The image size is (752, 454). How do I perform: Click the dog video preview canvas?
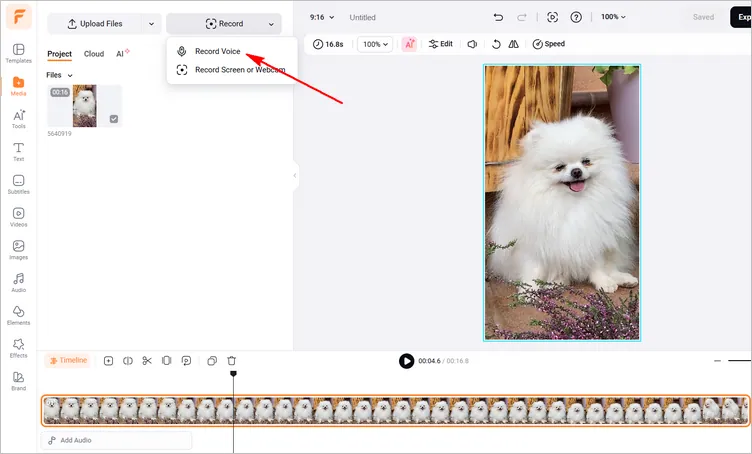pos(562,203)
